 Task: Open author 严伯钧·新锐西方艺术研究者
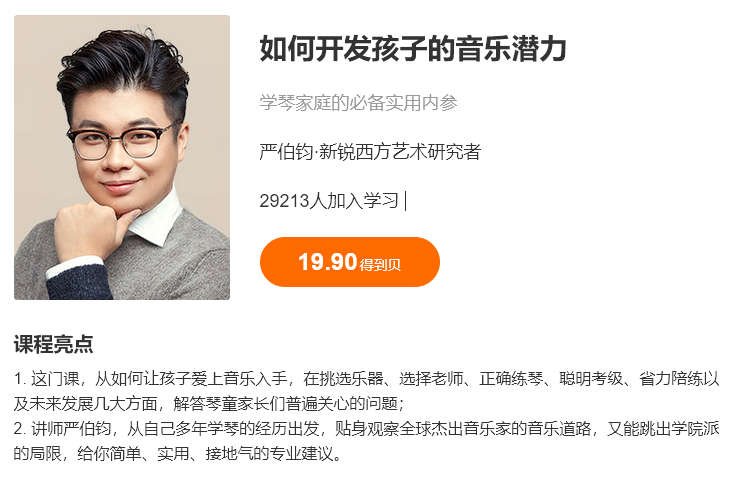370,152
